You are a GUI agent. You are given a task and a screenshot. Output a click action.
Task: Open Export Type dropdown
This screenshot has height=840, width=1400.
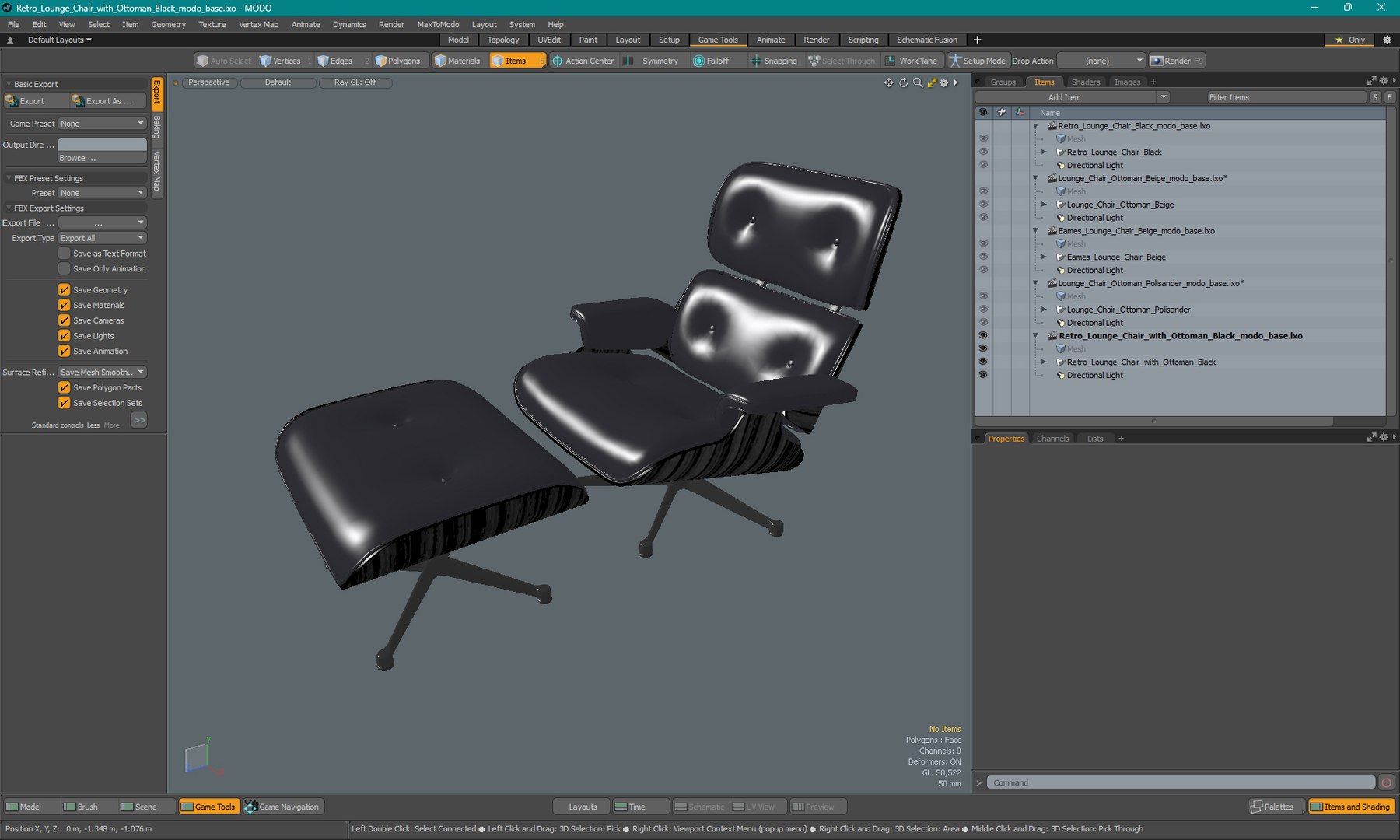pos(103,238)
